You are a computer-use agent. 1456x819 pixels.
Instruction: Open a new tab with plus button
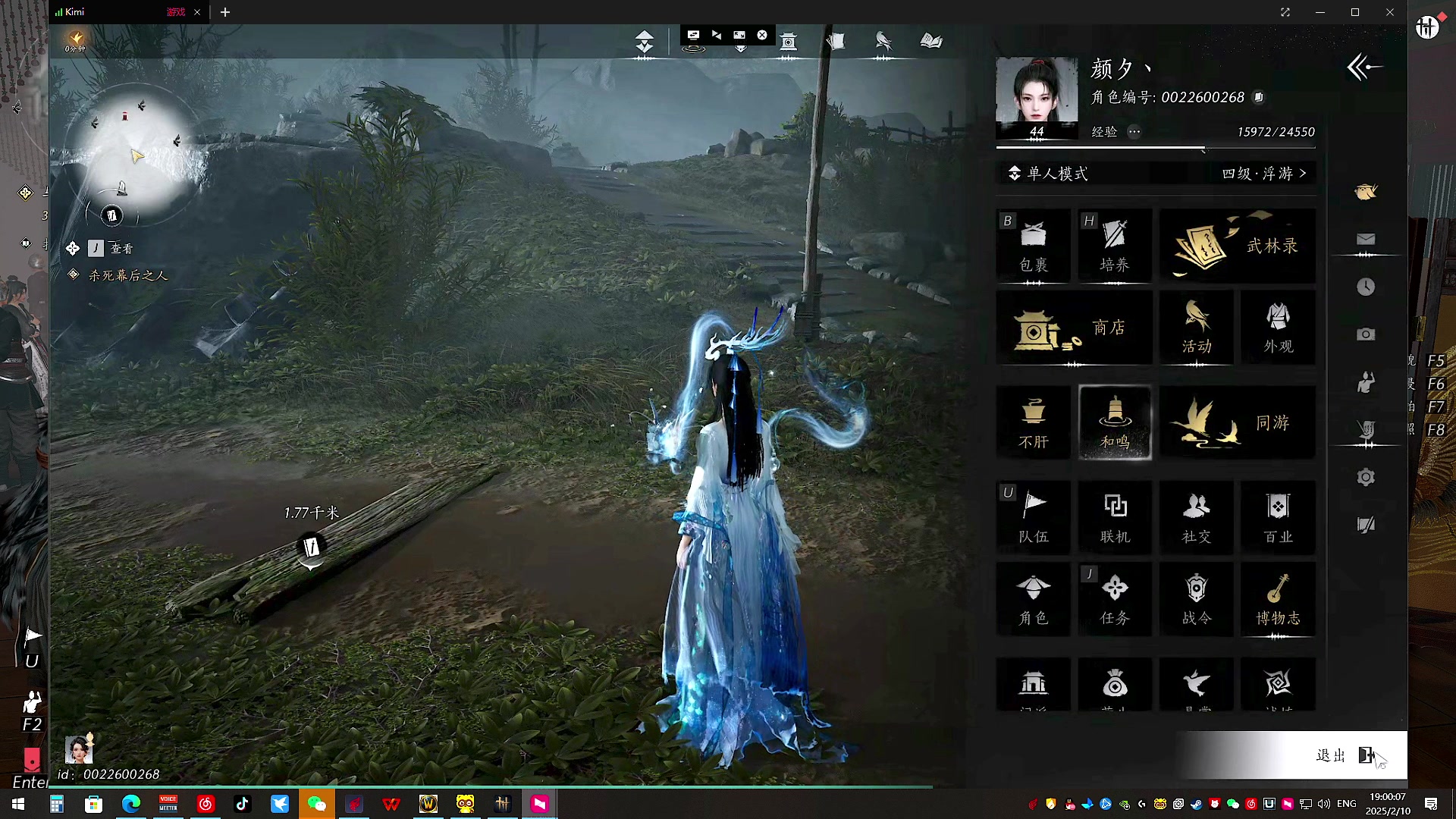(x=225, y=12)
